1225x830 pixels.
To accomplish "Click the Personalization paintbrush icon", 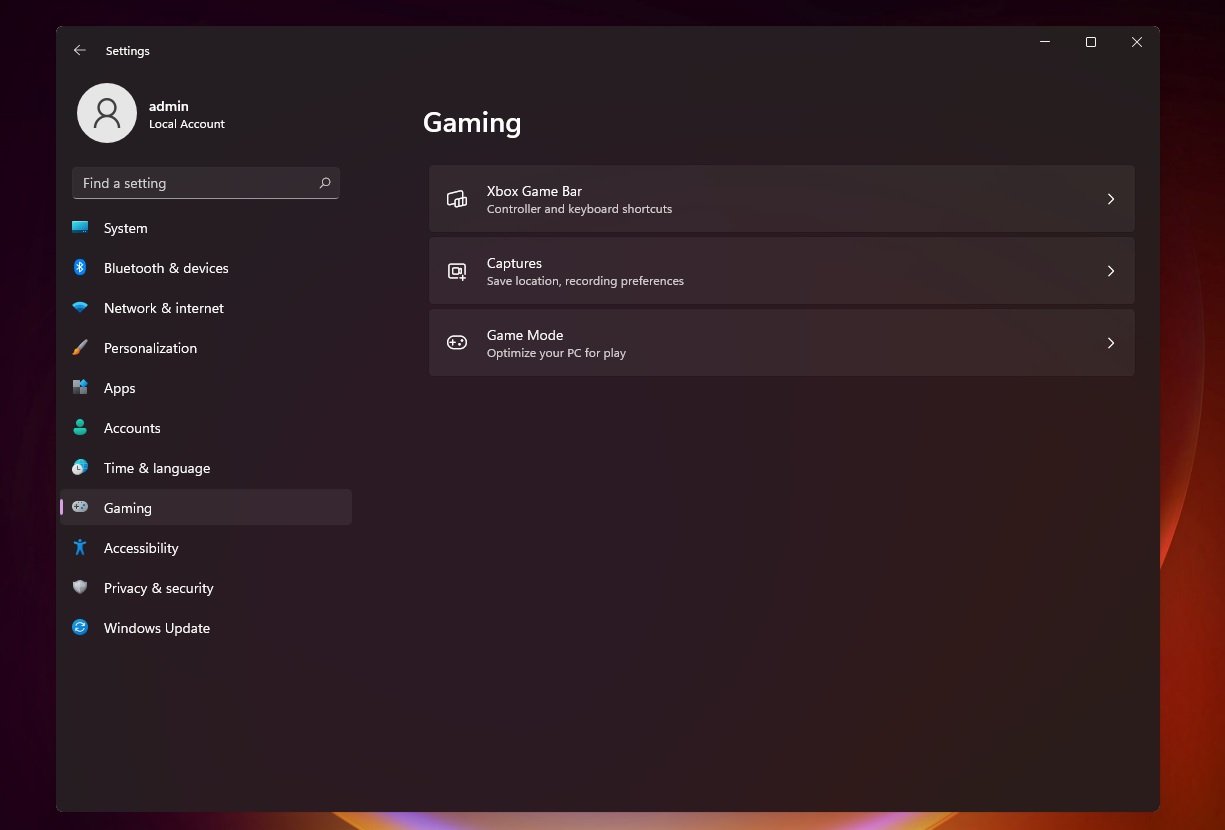I will (x=80, y=348).
